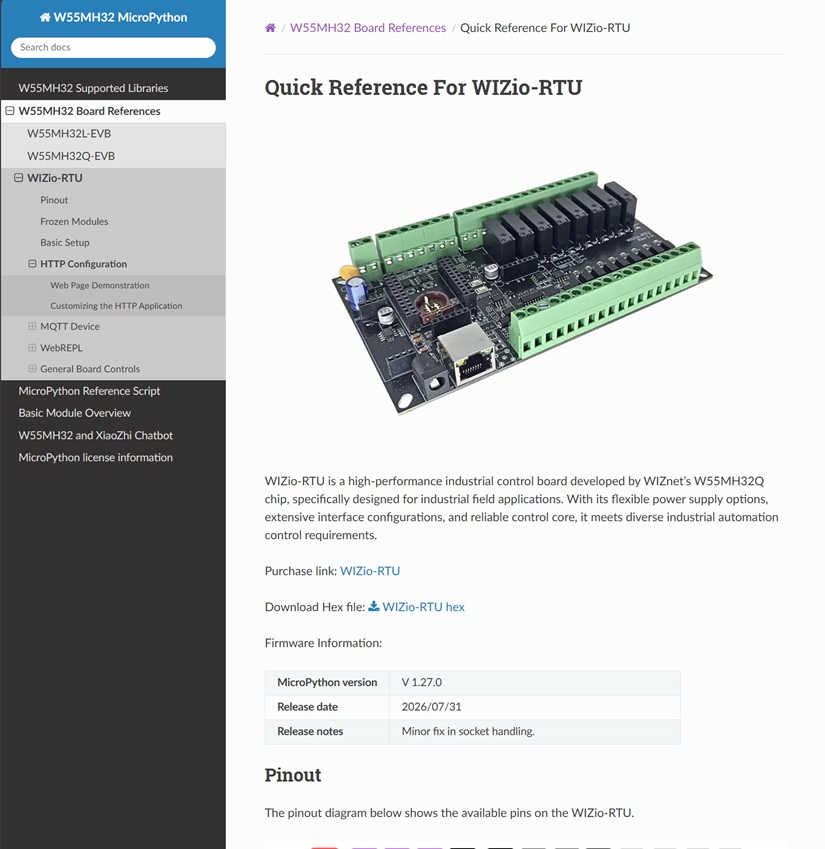The image size is (825, 849).
Task: Click the Release notes table label
Action: pos(310,731)
